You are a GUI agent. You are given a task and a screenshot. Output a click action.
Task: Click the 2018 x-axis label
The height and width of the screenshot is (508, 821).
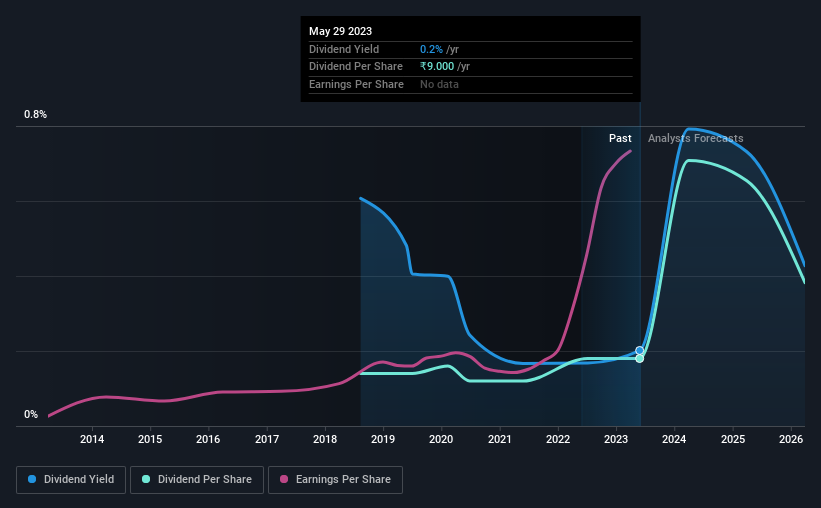click(325, 439)
